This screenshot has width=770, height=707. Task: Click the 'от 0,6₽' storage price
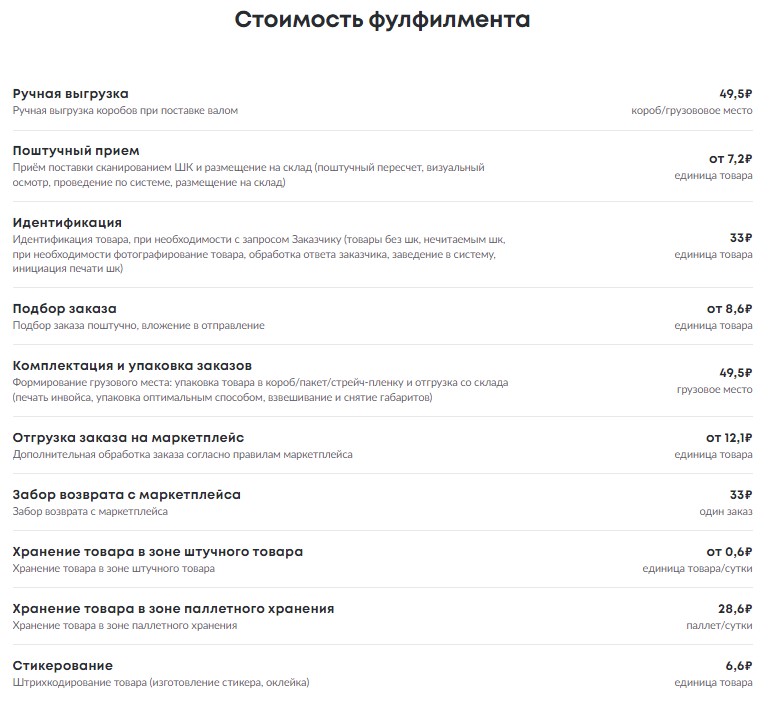click(729, 551)
